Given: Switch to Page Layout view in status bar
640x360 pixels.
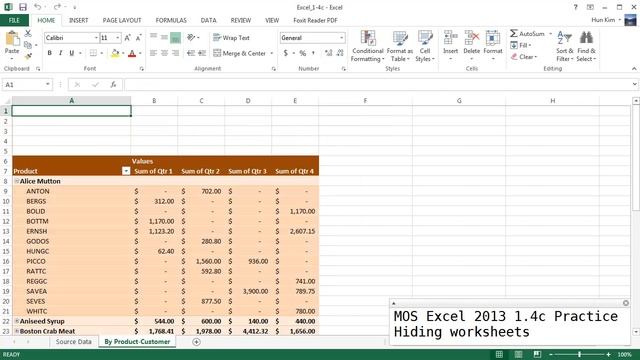Looking at the screenshot, I should pos(518,354).
